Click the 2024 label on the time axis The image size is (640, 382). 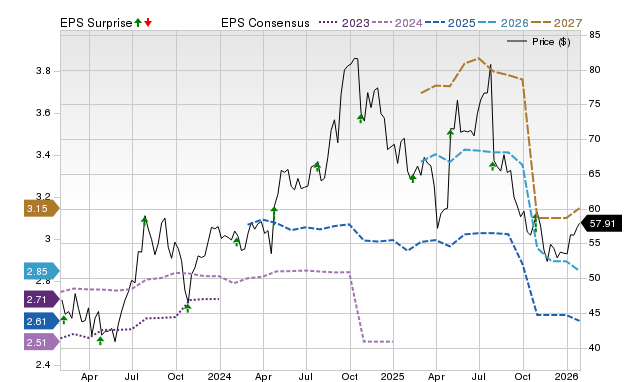pyautogui.click(x=219, y=376)
